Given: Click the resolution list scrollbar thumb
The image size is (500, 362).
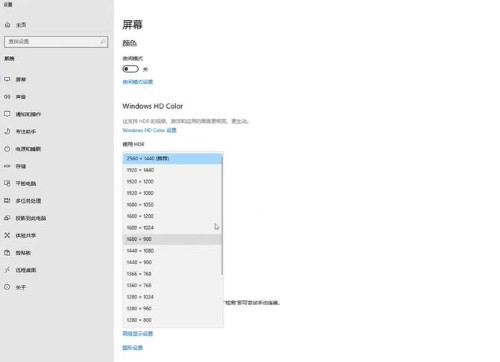Looking at the screenshot, I should (x=222, y=216).
